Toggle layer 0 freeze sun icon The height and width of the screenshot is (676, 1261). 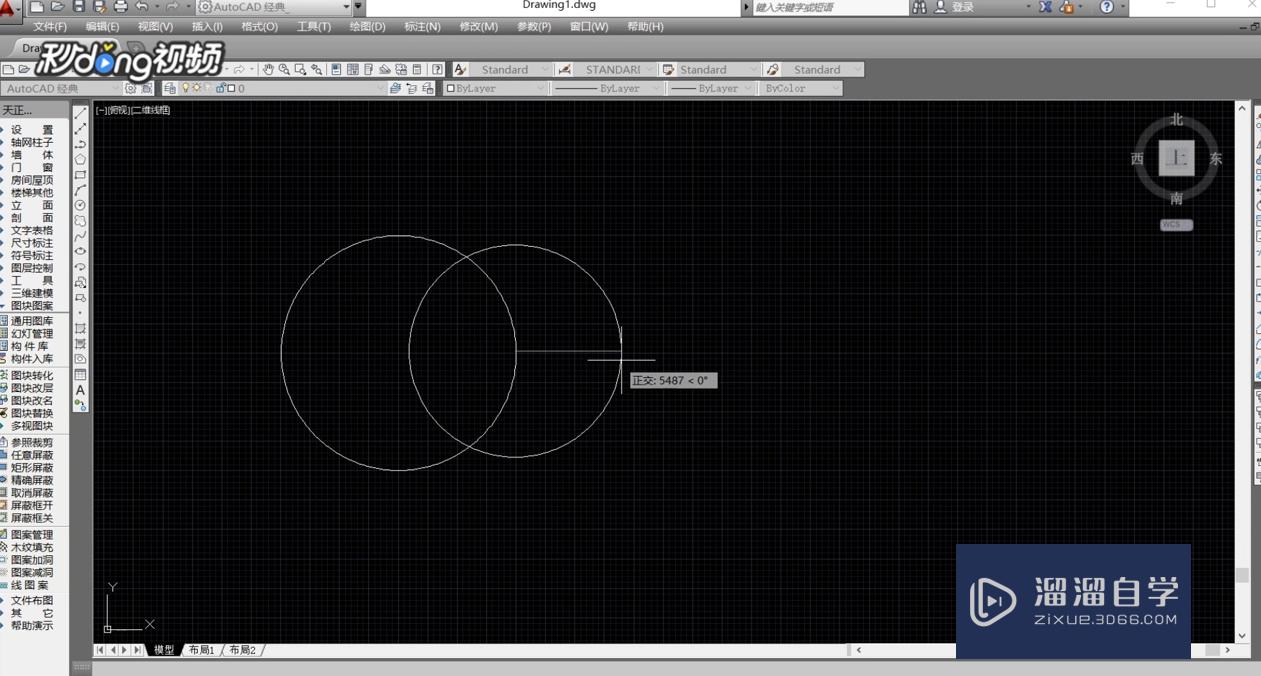point(196,88)
